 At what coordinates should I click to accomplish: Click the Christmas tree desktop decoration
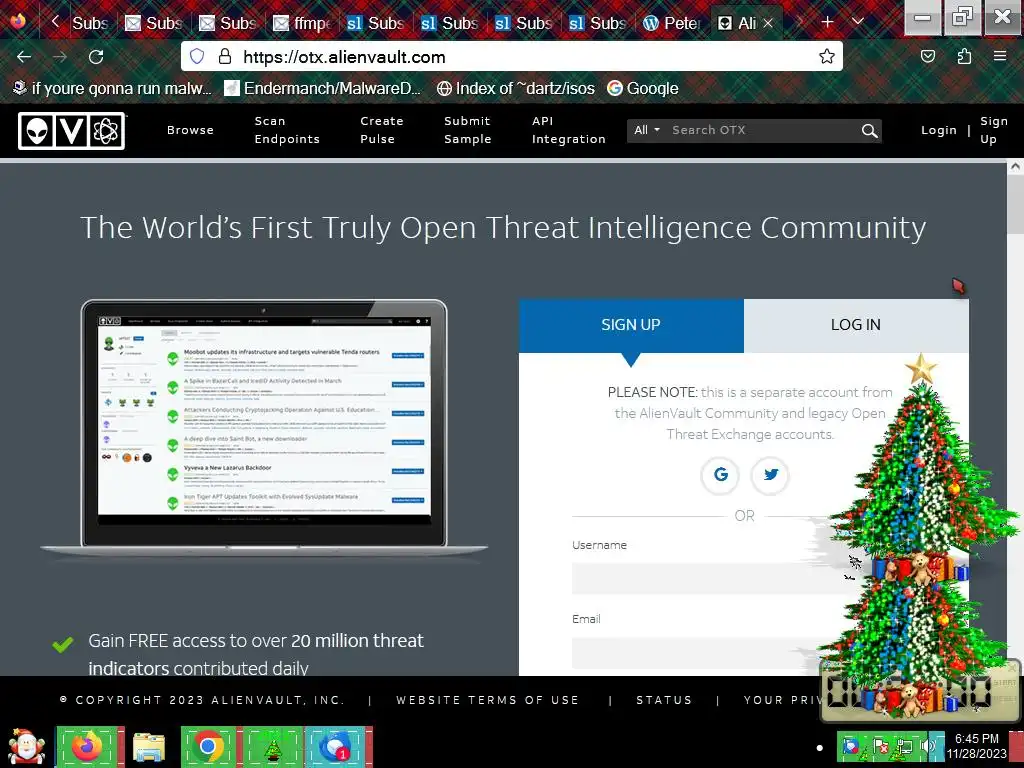(x=920, y=536)
